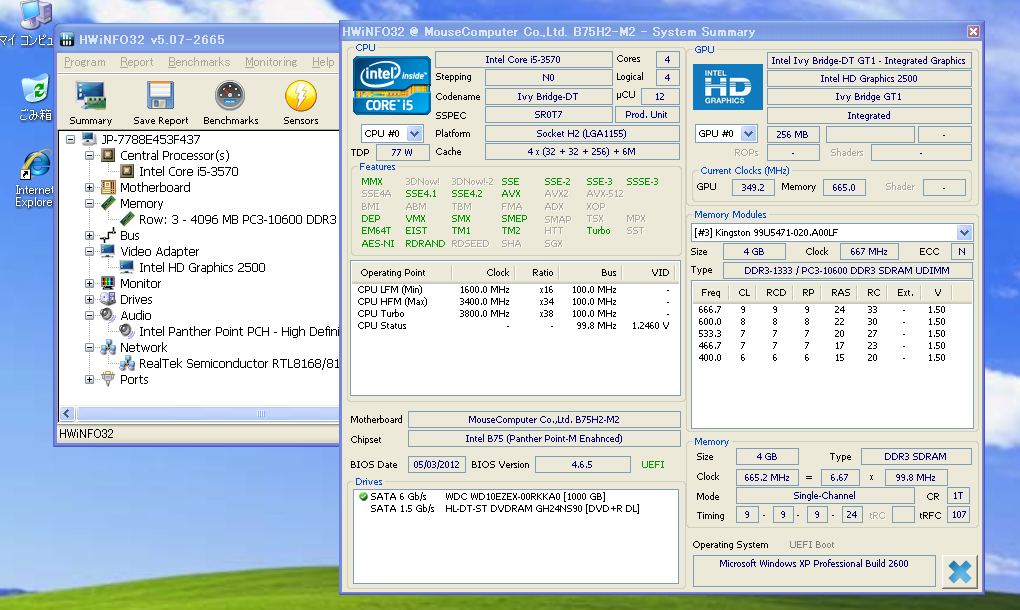Click the Intel HD Graphics logo
This screenshot has width=1020, height=610.
pos(727,86)
